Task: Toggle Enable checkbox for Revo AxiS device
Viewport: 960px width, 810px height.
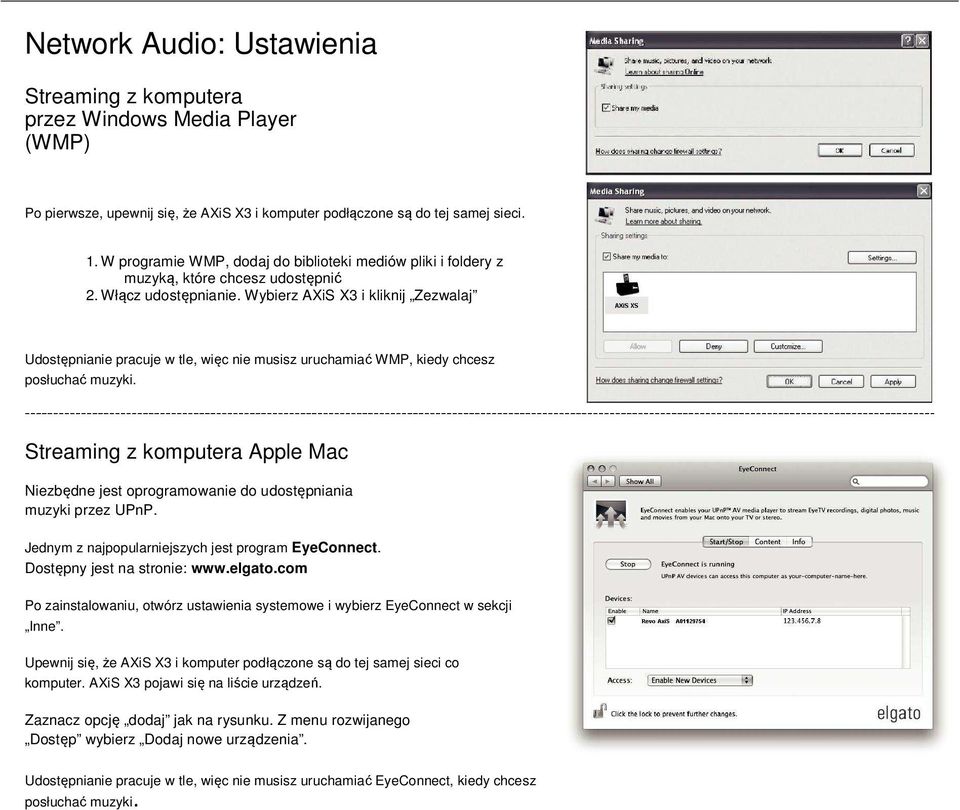Action: click(x=611, y=621)
